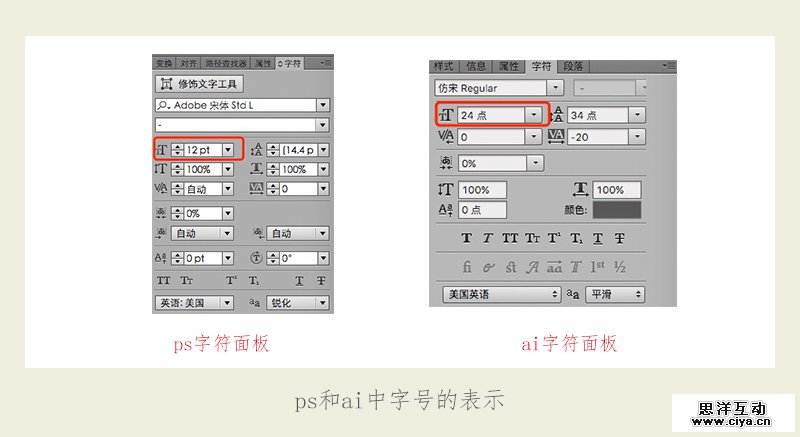The height and width of the screenshot is (437, 800).
Task: Open the 仿宋 Regular font family dropdown
Action: pos(555,88)
